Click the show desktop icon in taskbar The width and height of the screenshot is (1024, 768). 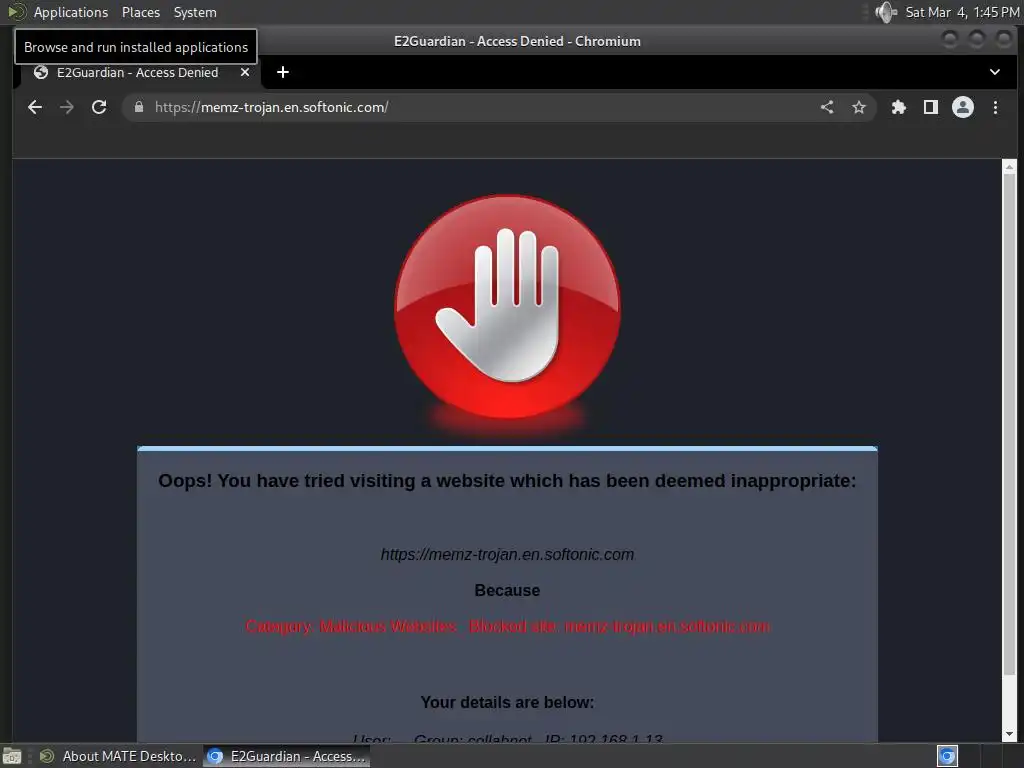tap(12, 756)
